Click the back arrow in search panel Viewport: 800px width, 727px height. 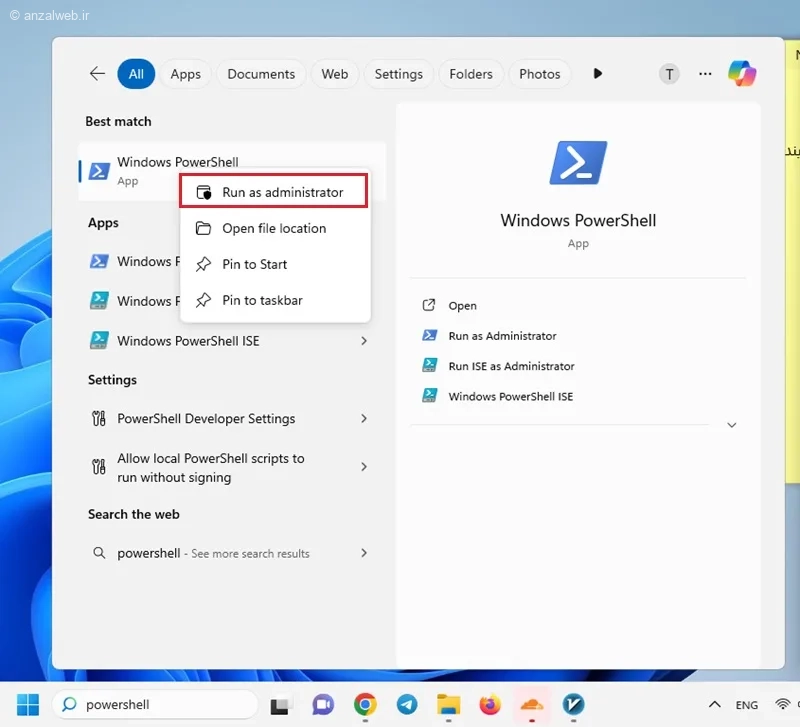[x=97, y=73]
